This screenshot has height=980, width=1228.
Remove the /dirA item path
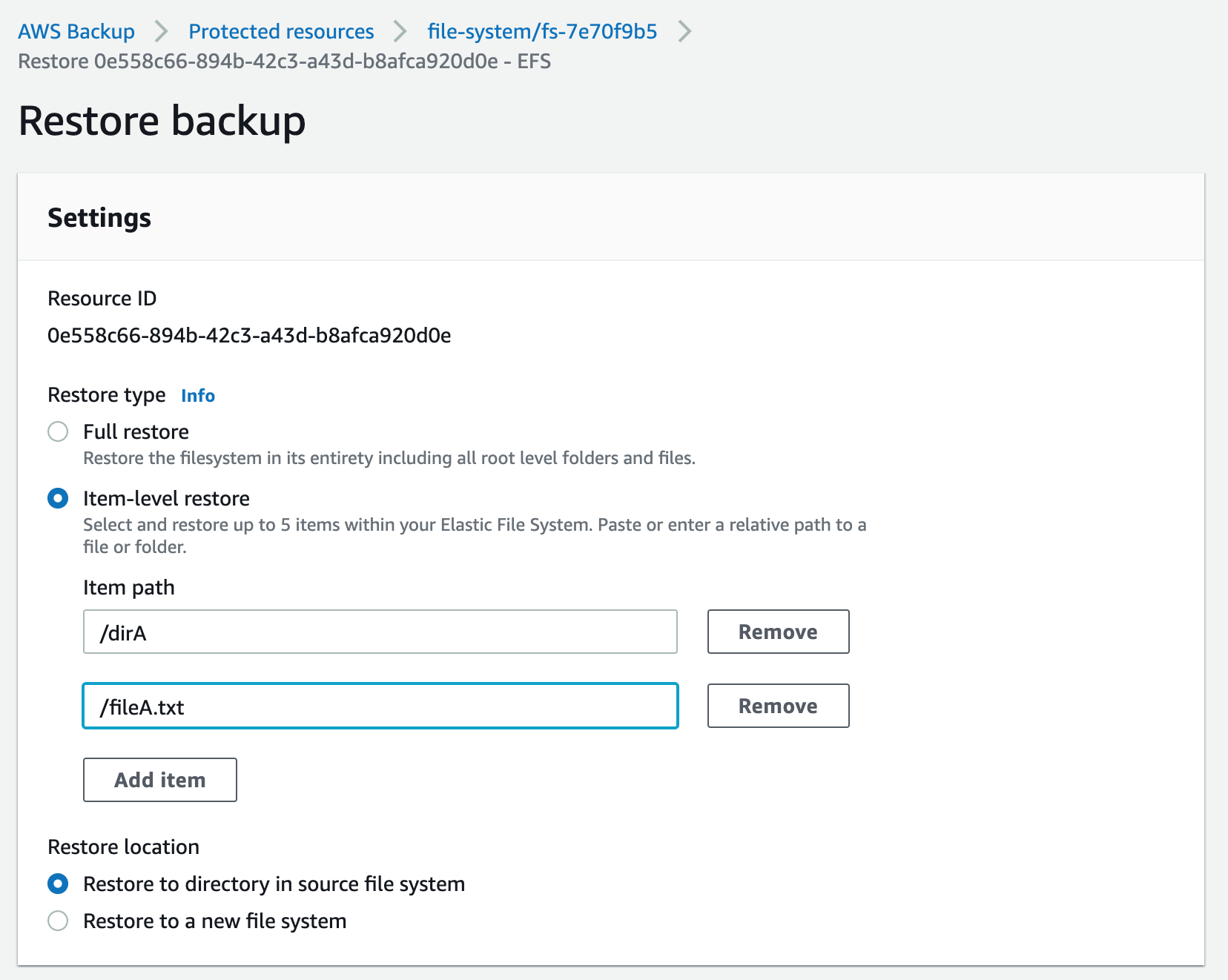(x=777, y=632)
